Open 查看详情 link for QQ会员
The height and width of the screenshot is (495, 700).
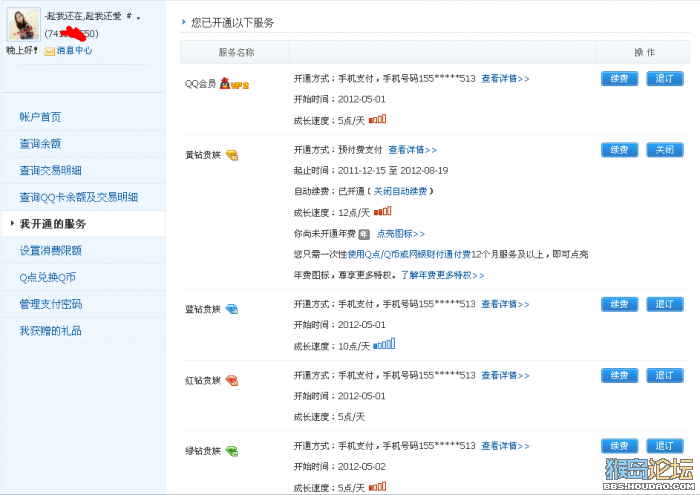pyautogui.click(x=505, y=79)
